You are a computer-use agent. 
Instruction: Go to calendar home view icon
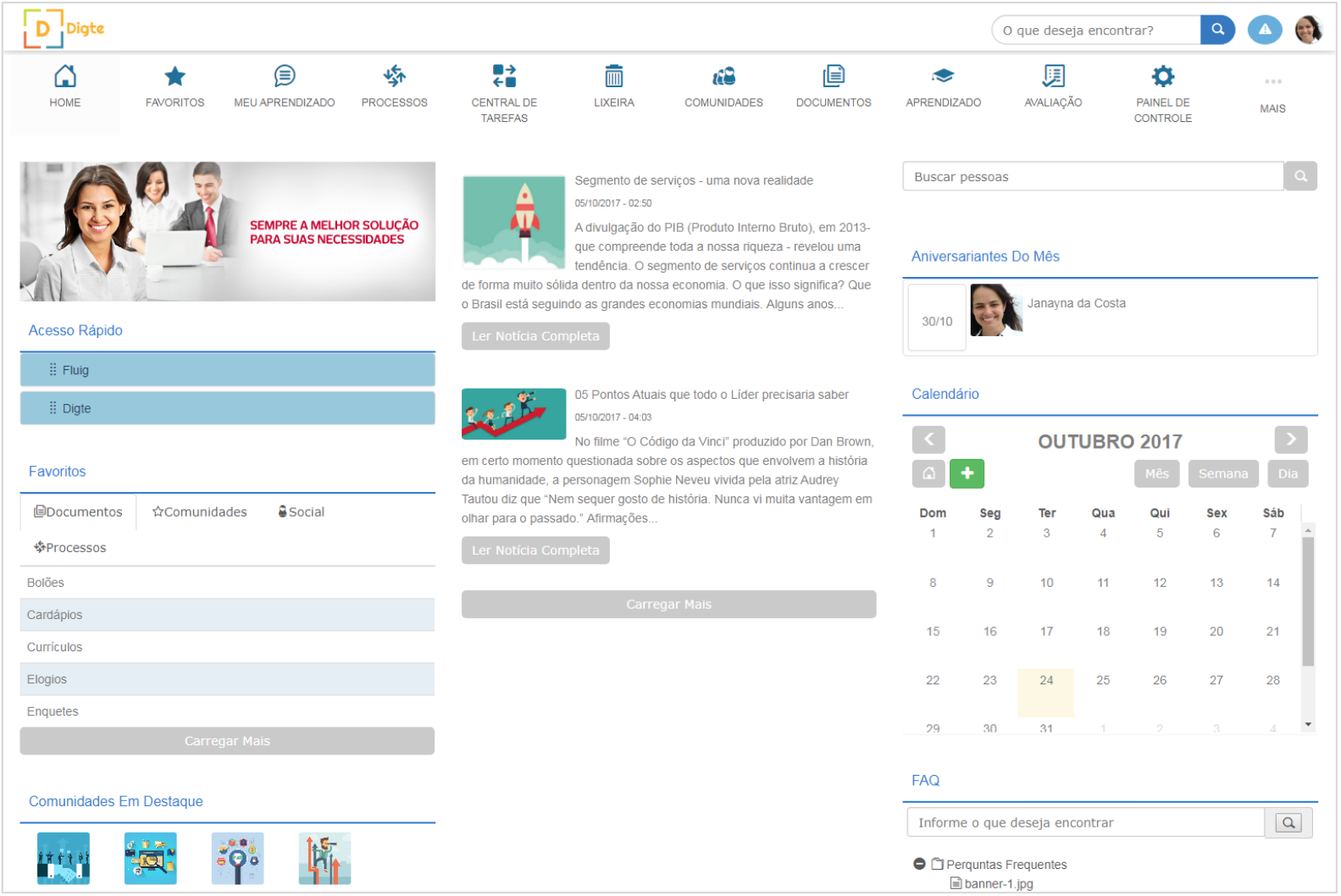[x=928, y=474]
